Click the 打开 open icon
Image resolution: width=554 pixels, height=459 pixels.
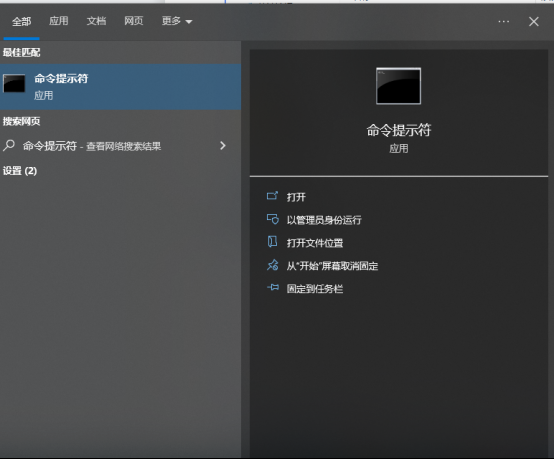(272, 196)
